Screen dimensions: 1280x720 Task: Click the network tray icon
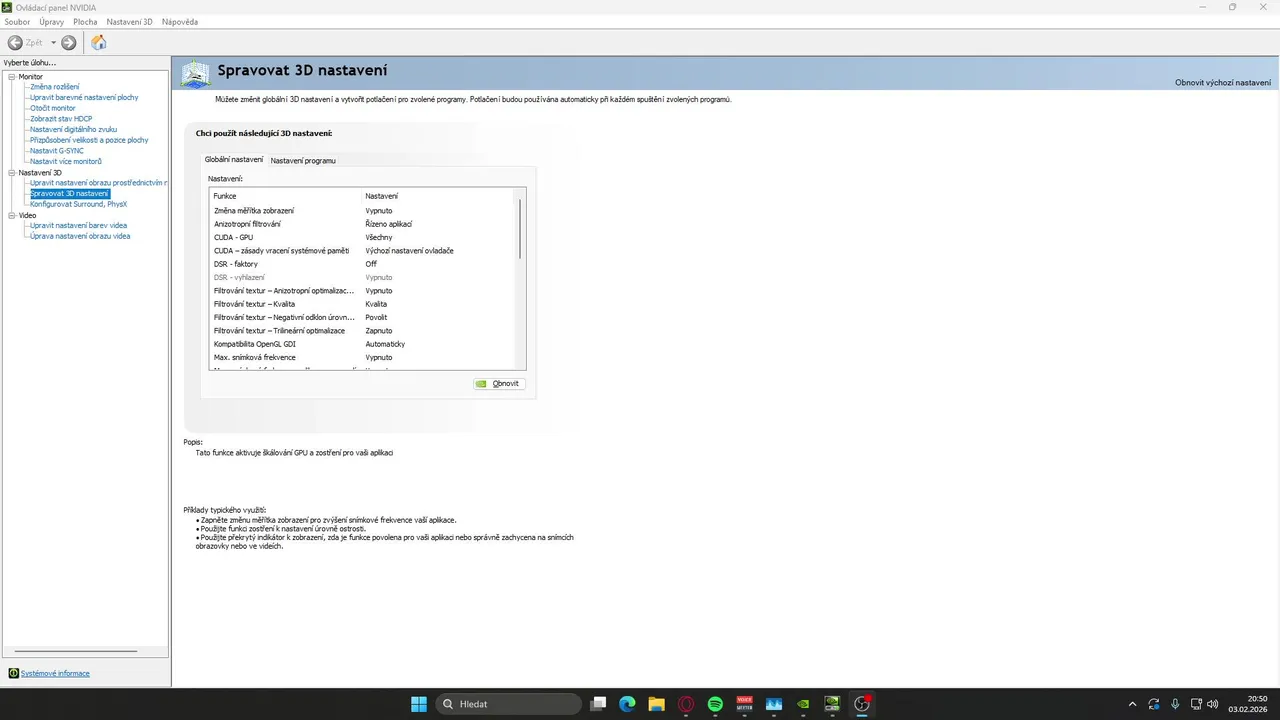click(1197, 704)
